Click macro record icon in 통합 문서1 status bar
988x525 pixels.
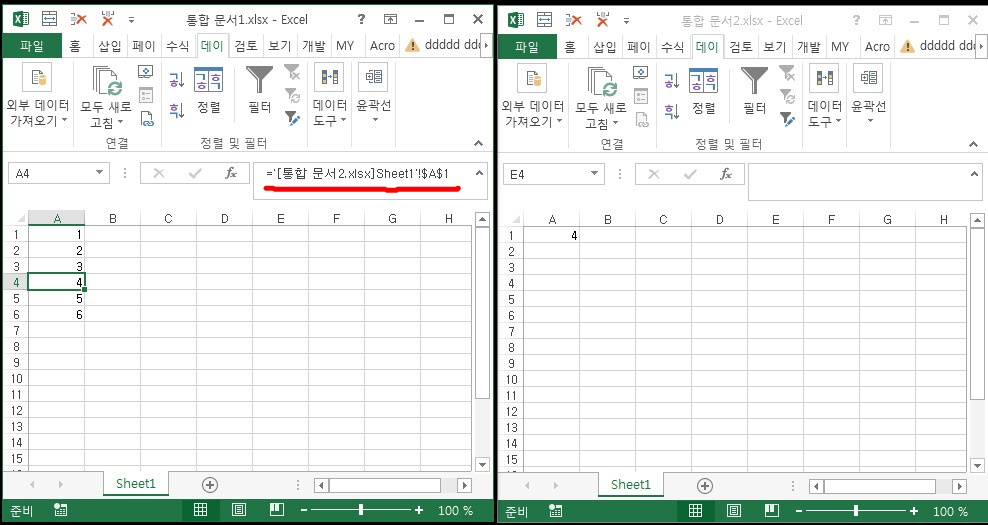pyautogui.click(x=61, y=510)
